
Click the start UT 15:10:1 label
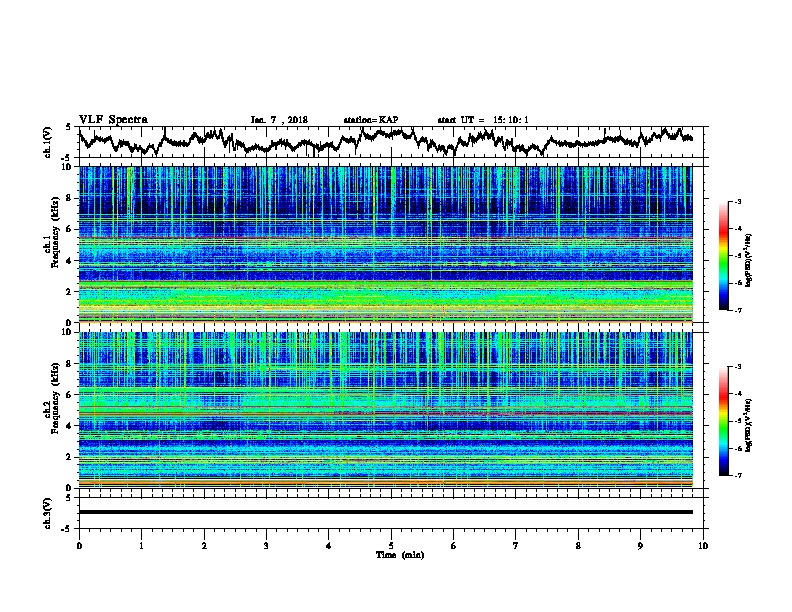pos(483,120)
